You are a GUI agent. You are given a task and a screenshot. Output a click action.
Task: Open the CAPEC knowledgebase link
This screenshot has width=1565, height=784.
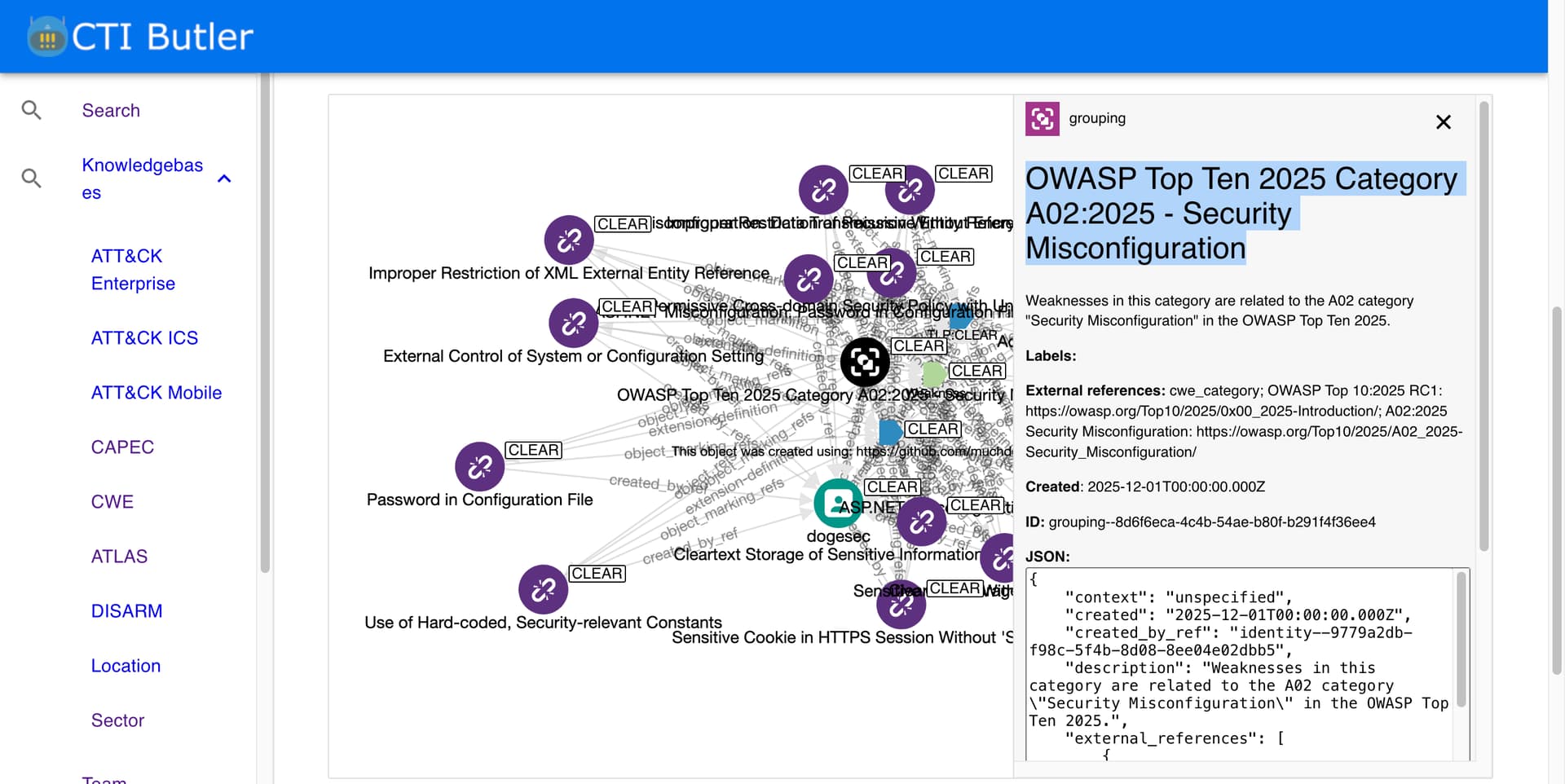[122, 447]
